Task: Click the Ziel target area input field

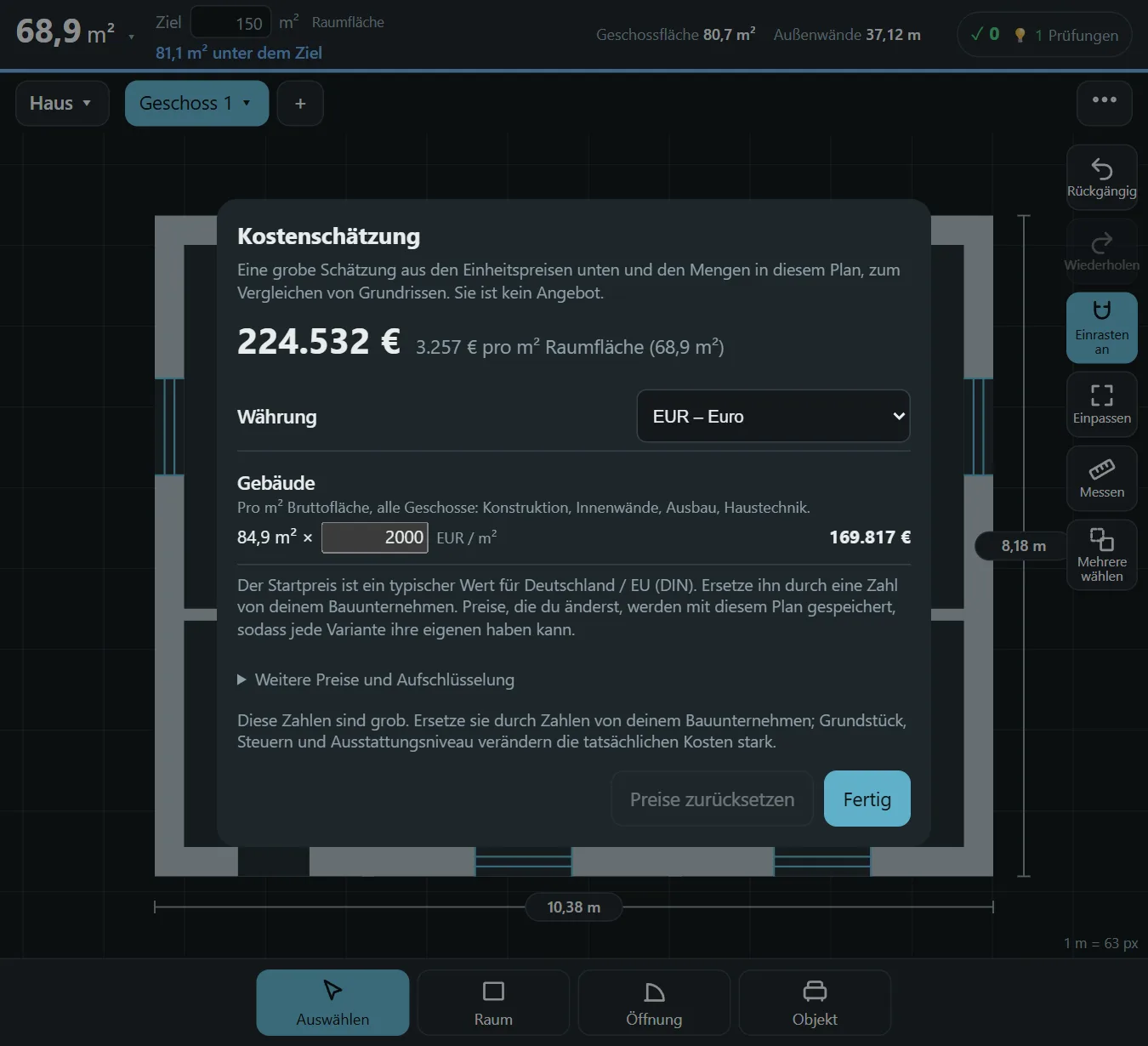Action: click(x=230, y=22)
